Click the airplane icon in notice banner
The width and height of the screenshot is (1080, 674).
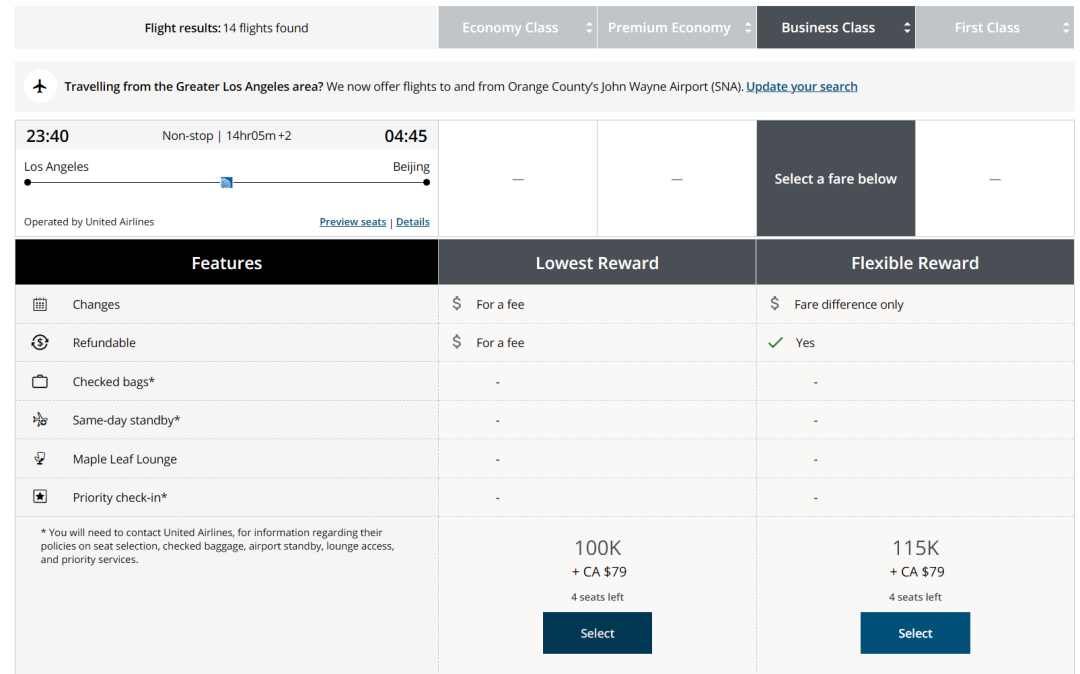point(40,87)
